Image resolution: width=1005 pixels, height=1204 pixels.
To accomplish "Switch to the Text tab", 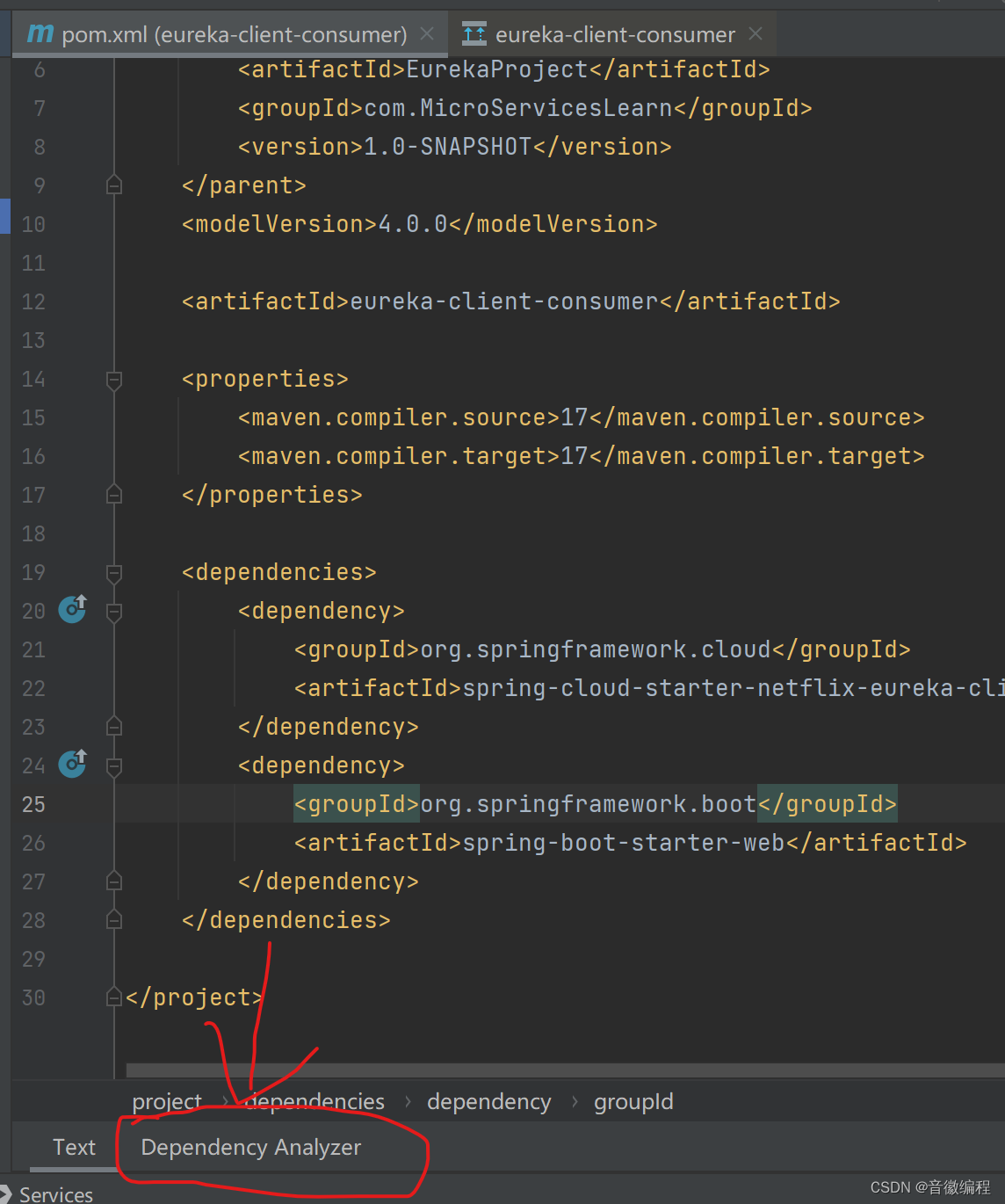I will tap(74, 1147).
